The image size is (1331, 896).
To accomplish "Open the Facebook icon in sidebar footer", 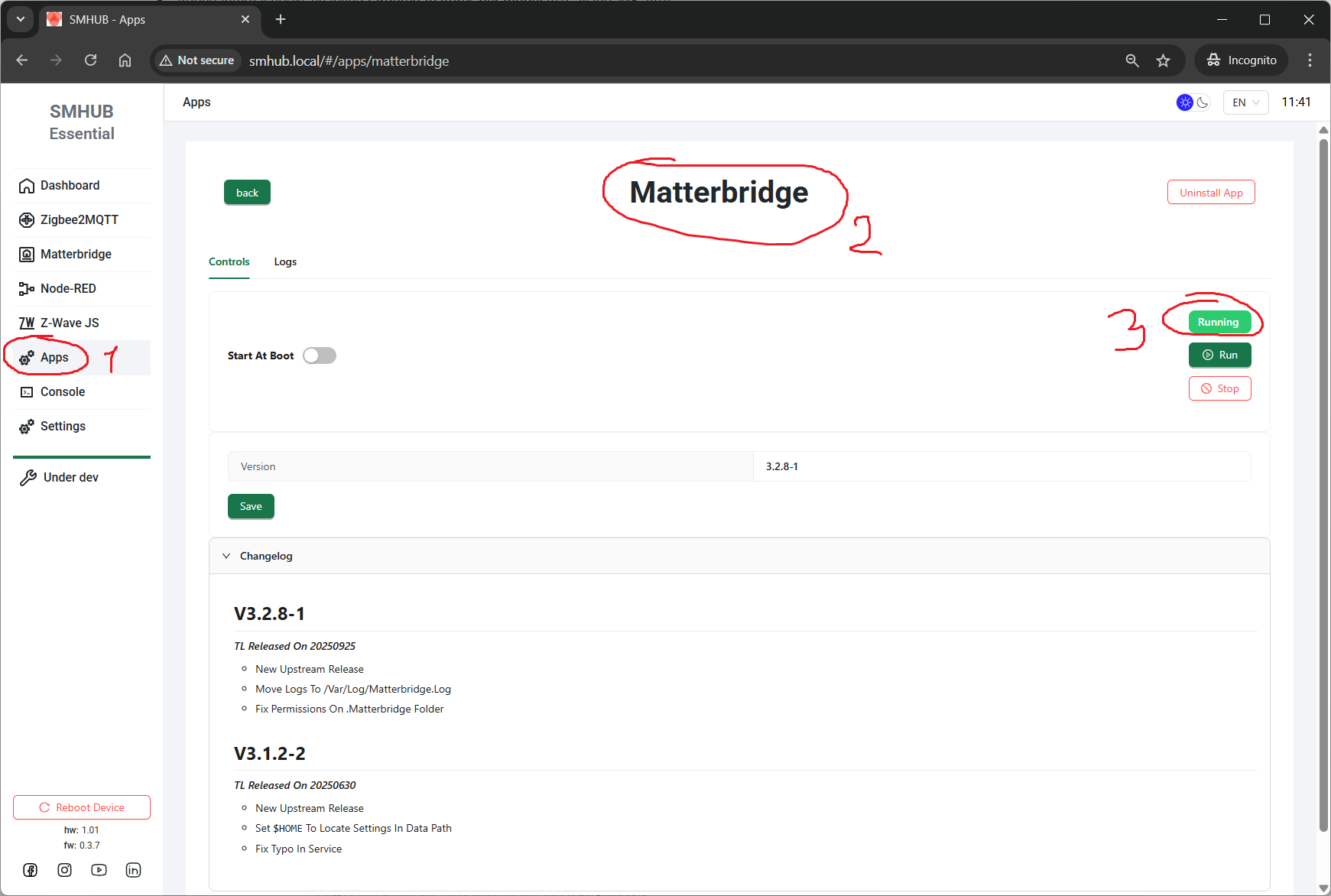I will 30,870.
